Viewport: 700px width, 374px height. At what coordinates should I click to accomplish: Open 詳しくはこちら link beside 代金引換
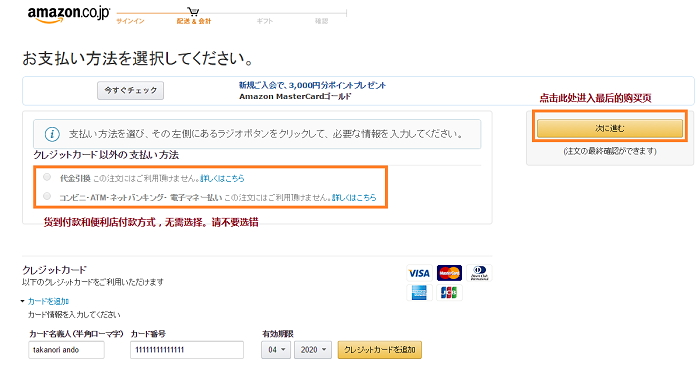222,179
